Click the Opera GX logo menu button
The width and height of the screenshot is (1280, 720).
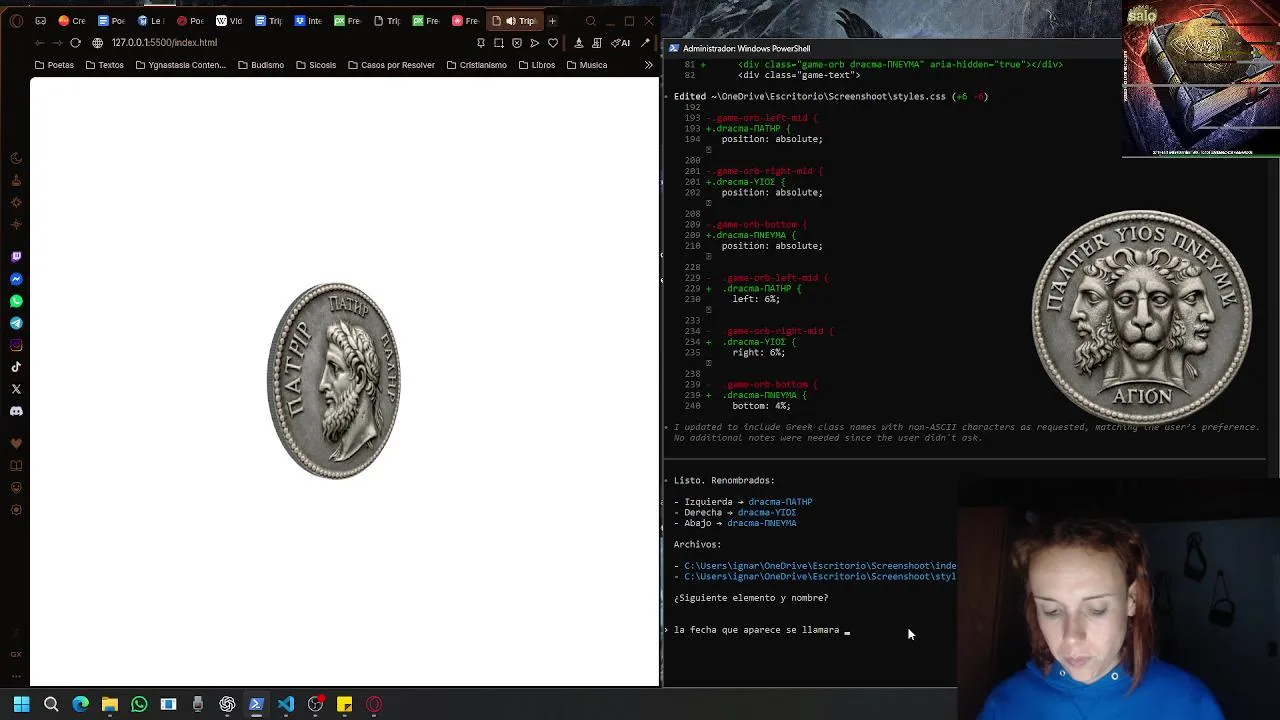pyautogui.click(x=16, y=21)
